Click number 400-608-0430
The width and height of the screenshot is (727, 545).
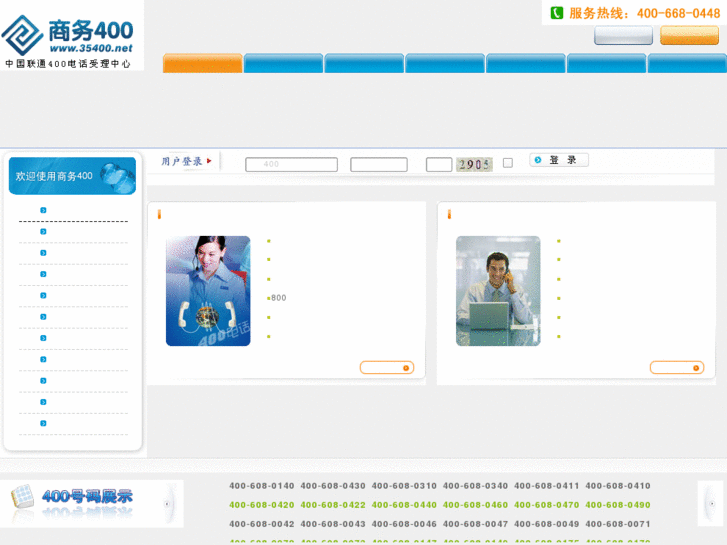[333, 486]
